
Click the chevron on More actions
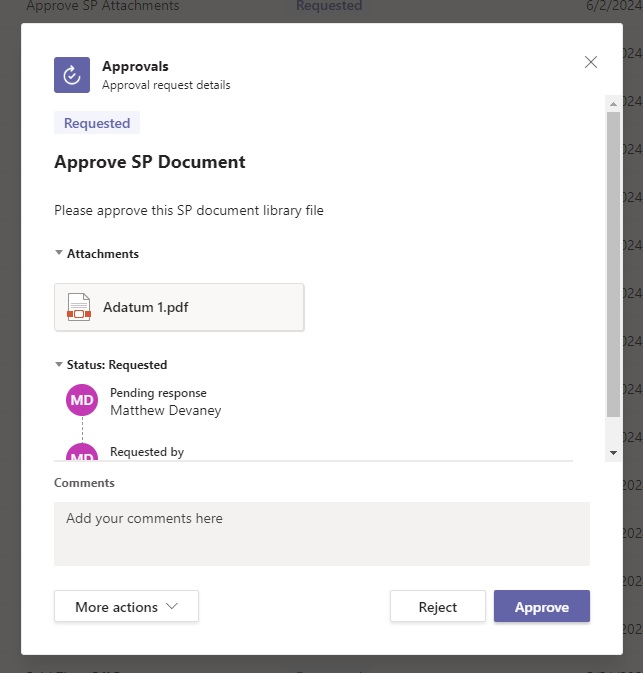pyautogui.click(x=172, y=606)
